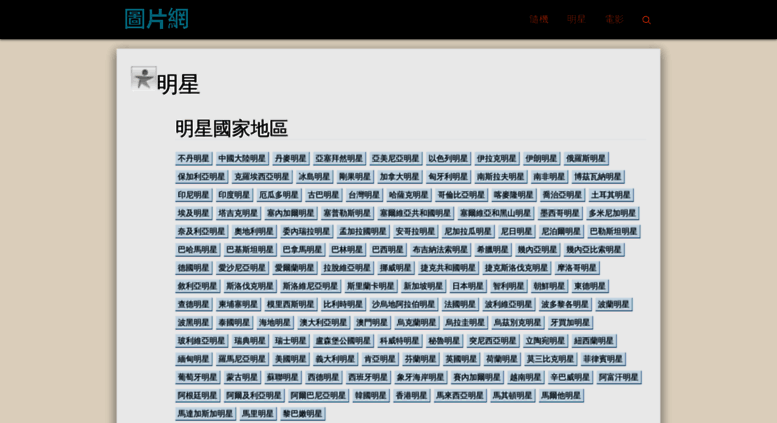Open the 巴西明星 tag

[388, 250]
